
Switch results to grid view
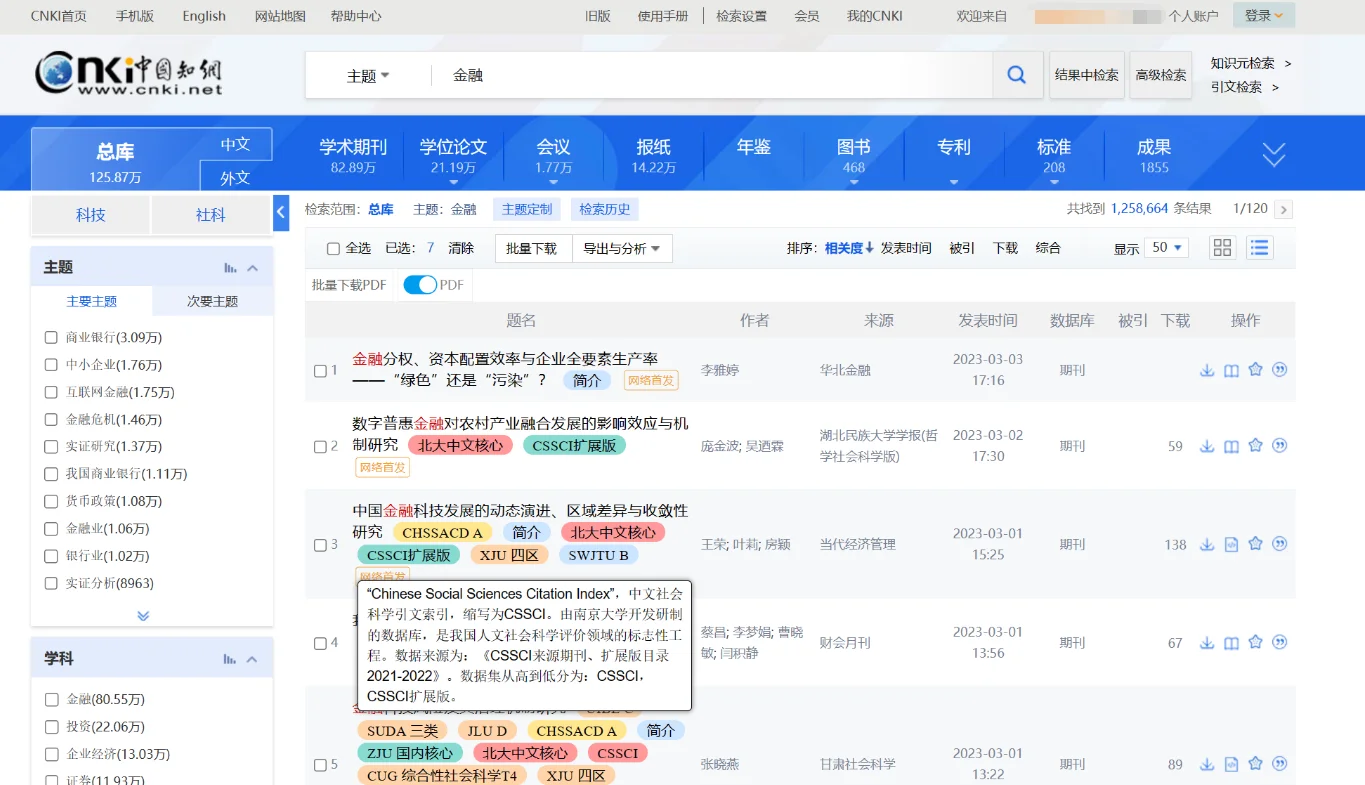(1222, 247)
